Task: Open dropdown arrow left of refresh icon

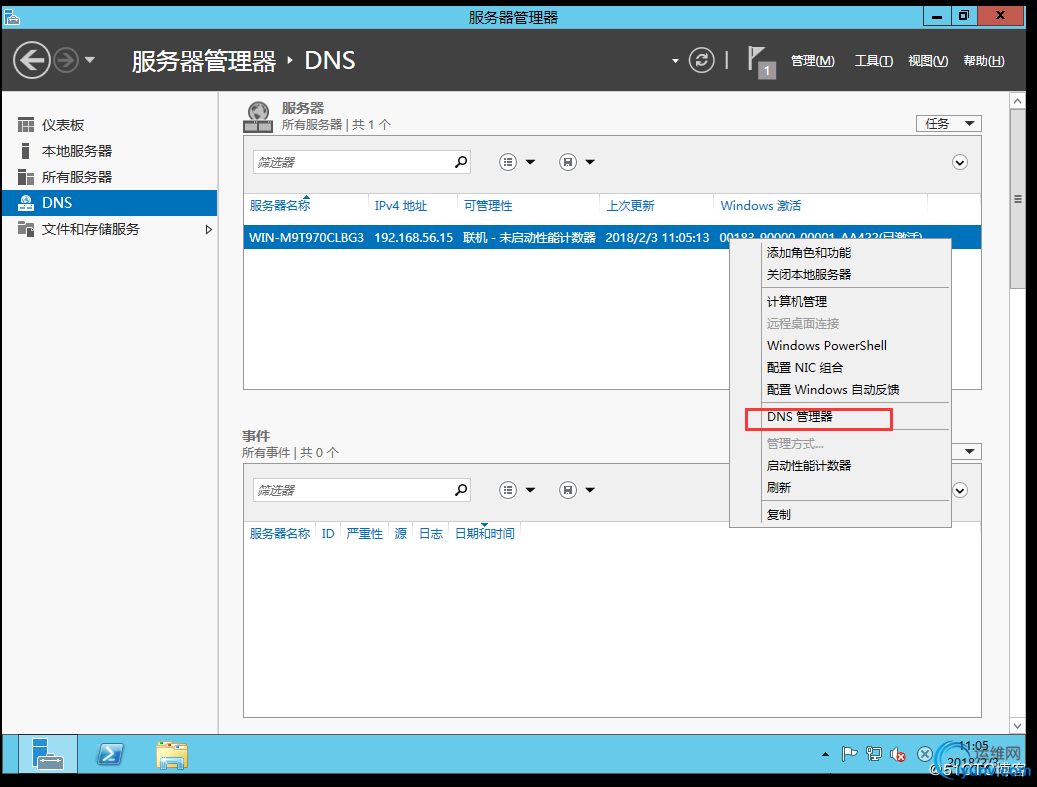Action: (x=675, y=61)
